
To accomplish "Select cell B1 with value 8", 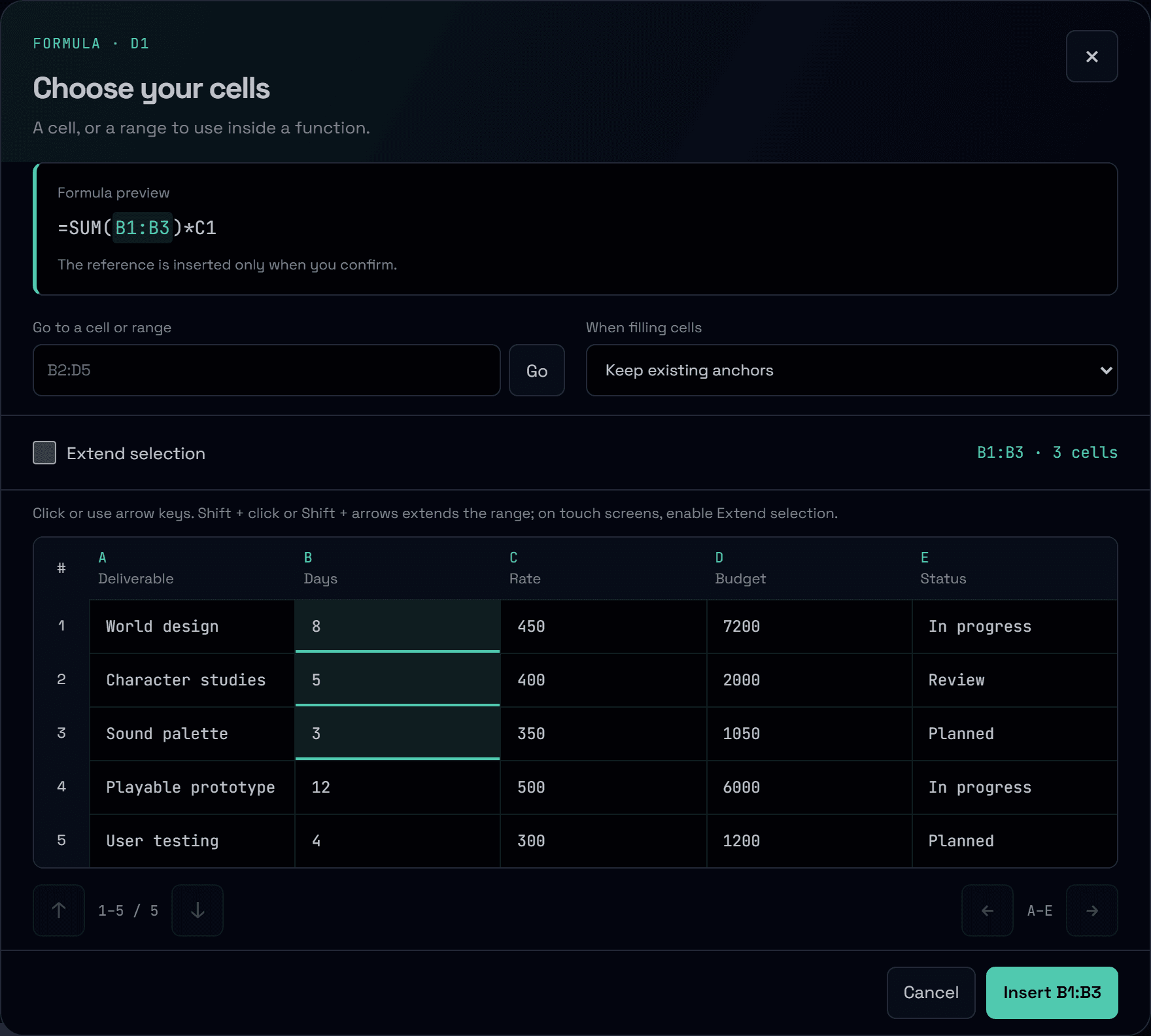I will click(x=398, y=627).
